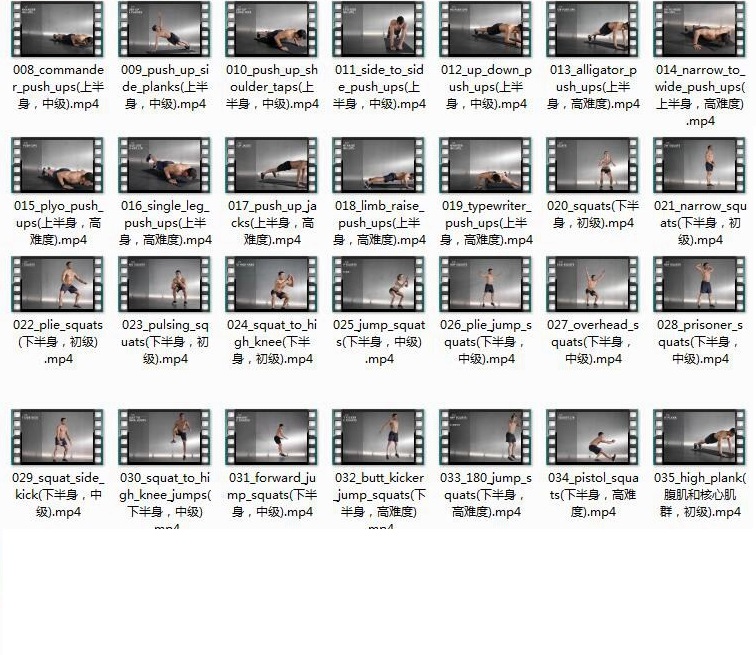The width and height of the screenshot is (756, 655).
Task: Choose the 033_180_jump_squats video thumbnail
Action: (486, 436)
